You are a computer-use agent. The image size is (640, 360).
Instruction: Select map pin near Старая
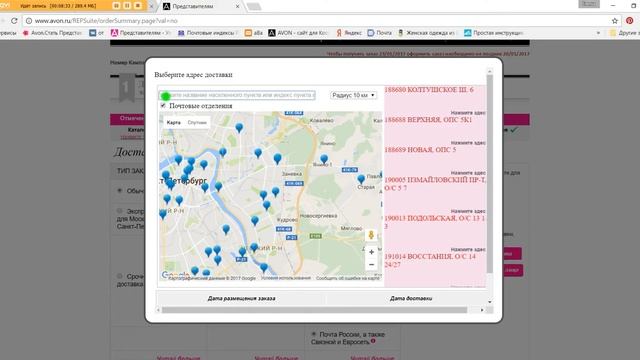pyautogui.click(x=361, y=179)
